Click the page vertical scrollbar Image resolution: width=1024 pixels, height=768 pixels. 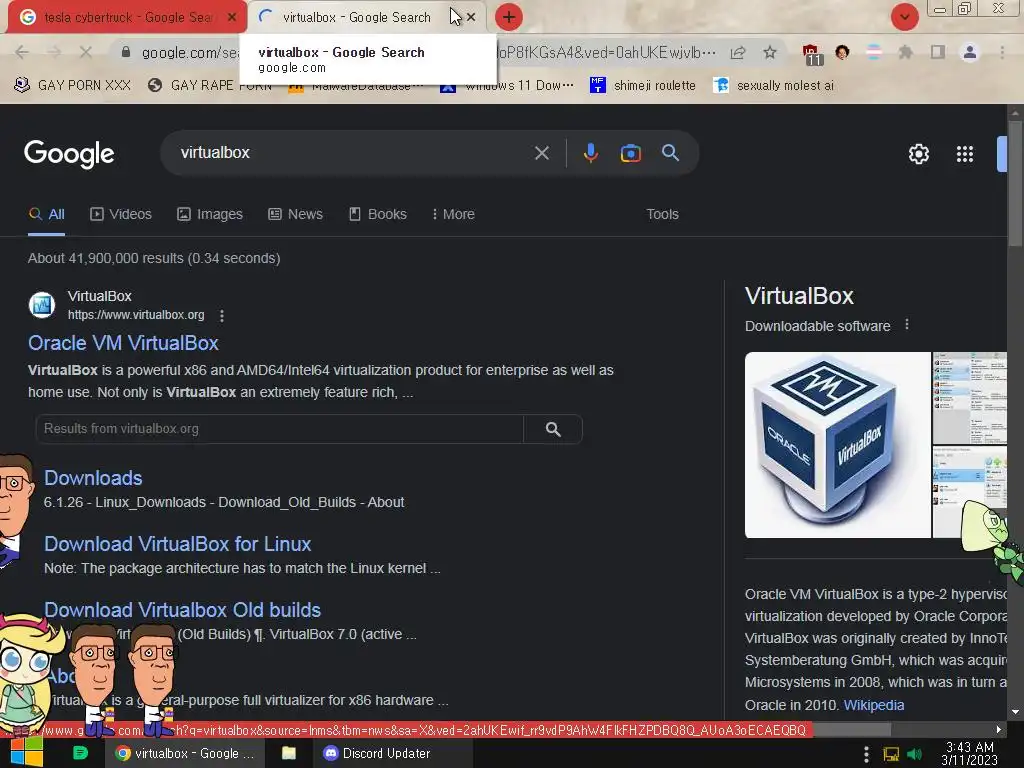[x=1015, y=183]
